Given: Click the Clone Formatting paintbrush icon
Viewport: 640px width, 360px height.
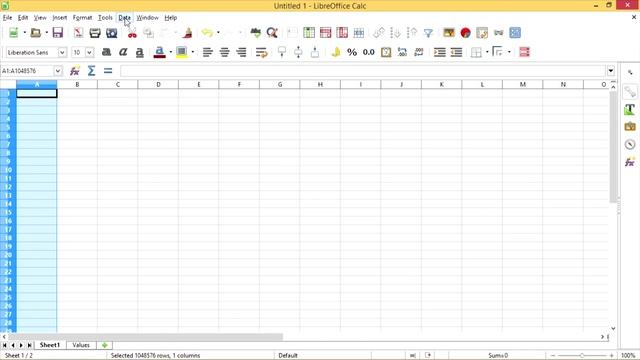Looking at the screenshot, I should 188,33.
